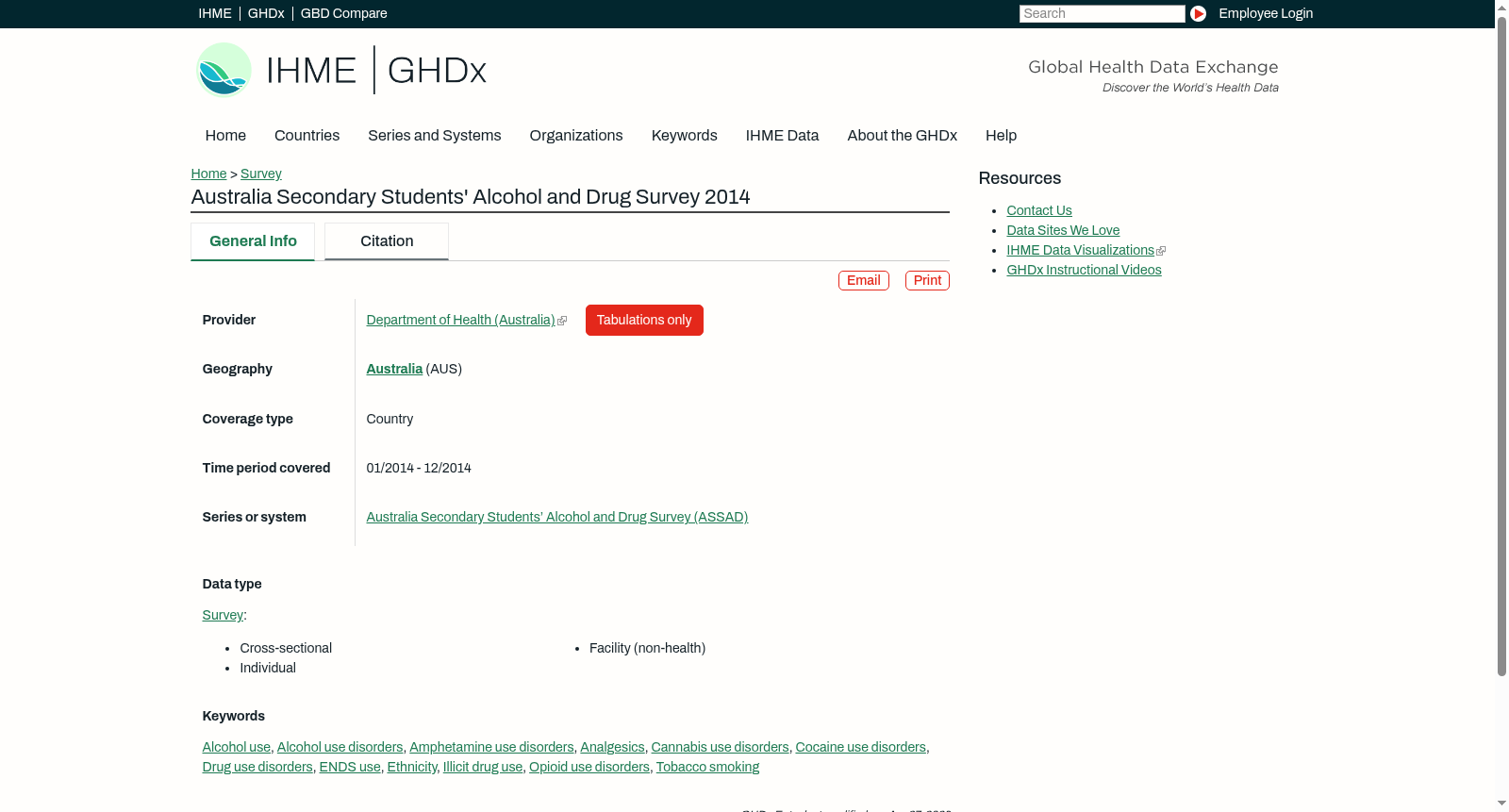Image resolution: width=1509 pixels, height=812 pixels.
Task: Open Amphetamine use disorders keyword
Action: click(491, 747)
